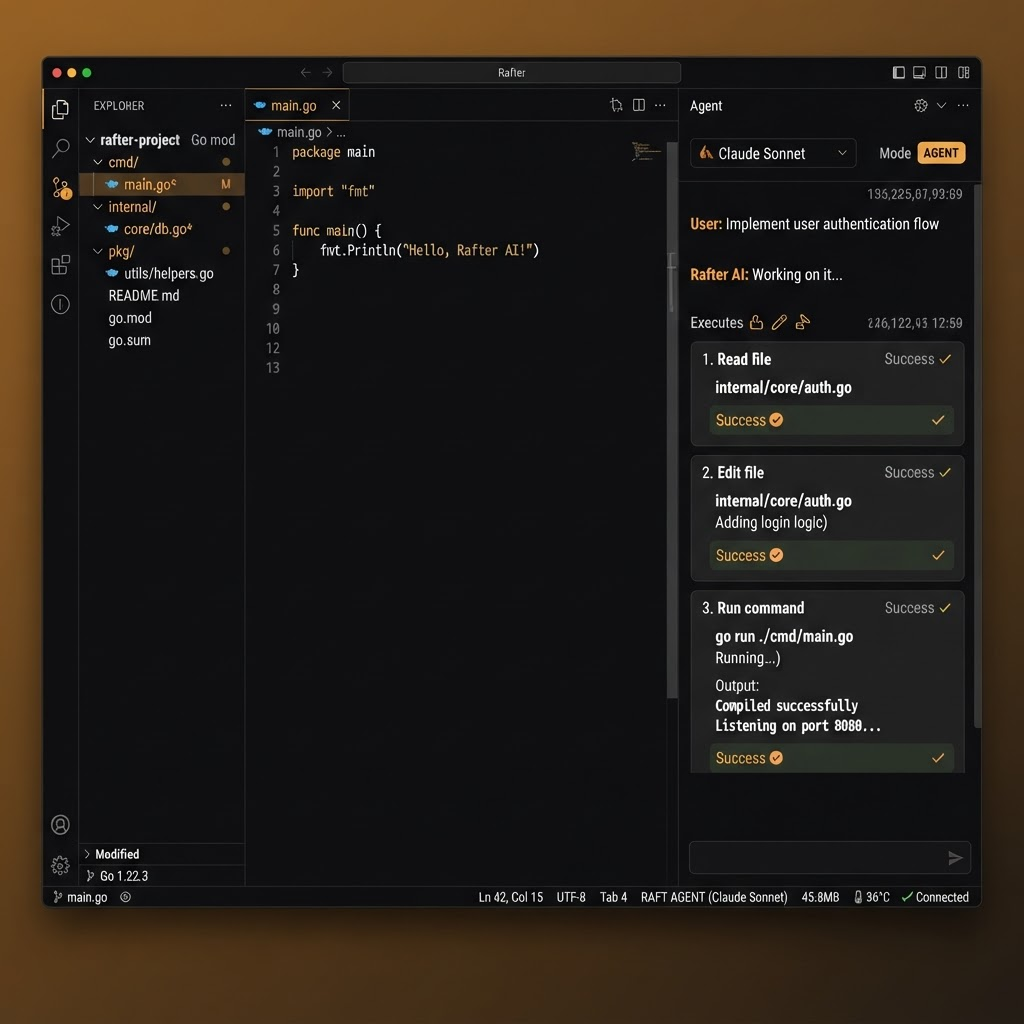The height and width of the screenshot is (1024, 1024).
Task: Click the Success bar under Read file
Action: (x=831, y=420)
